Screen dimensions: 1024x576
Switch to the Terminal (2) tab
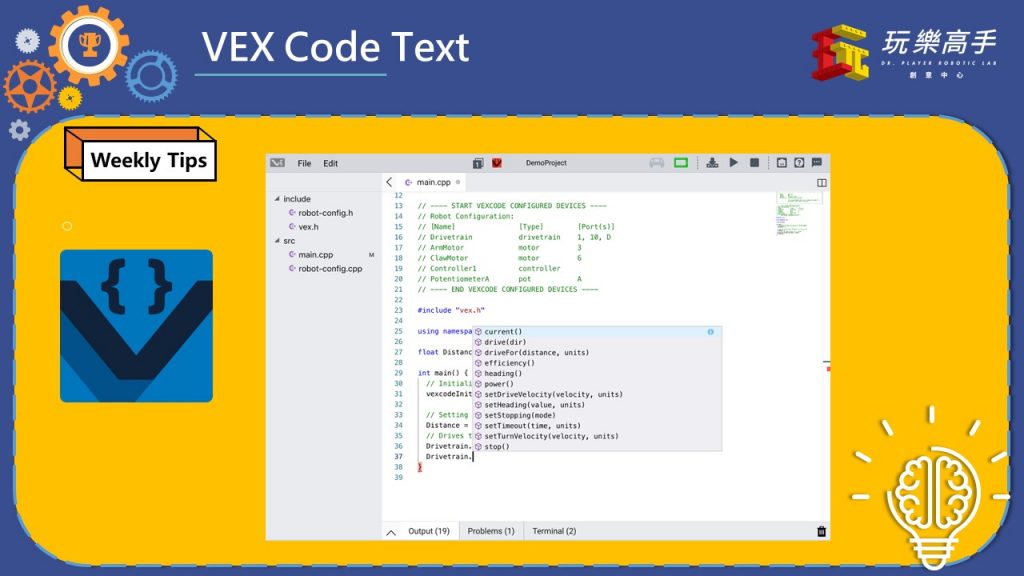(x=554, y=531)
